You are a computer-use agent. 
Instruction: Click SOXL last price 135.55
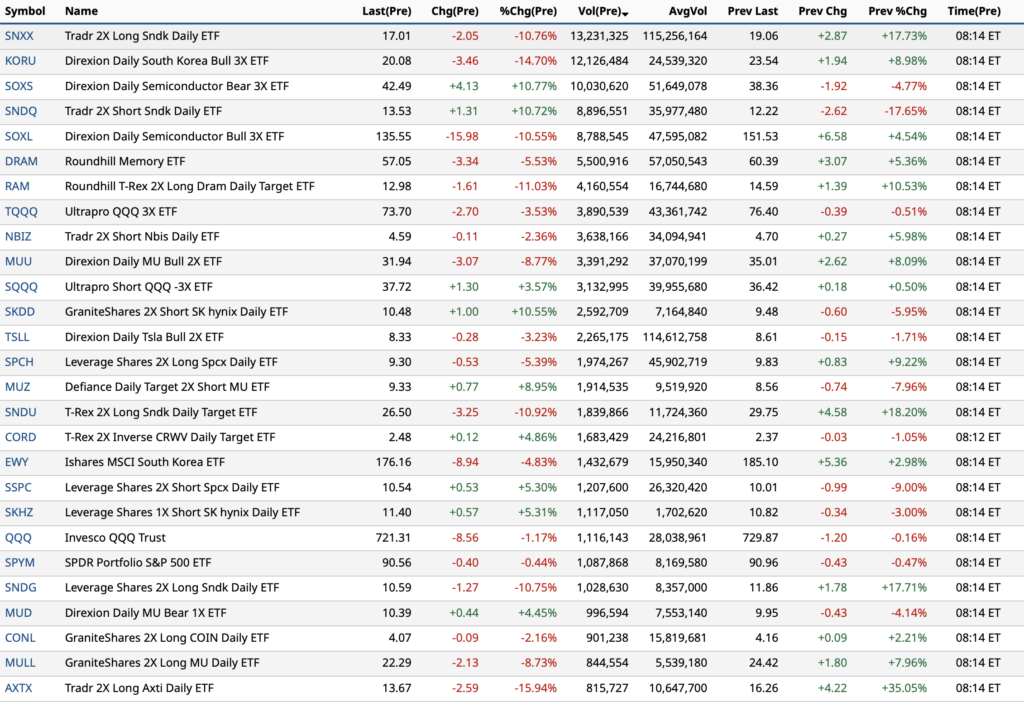393,136
